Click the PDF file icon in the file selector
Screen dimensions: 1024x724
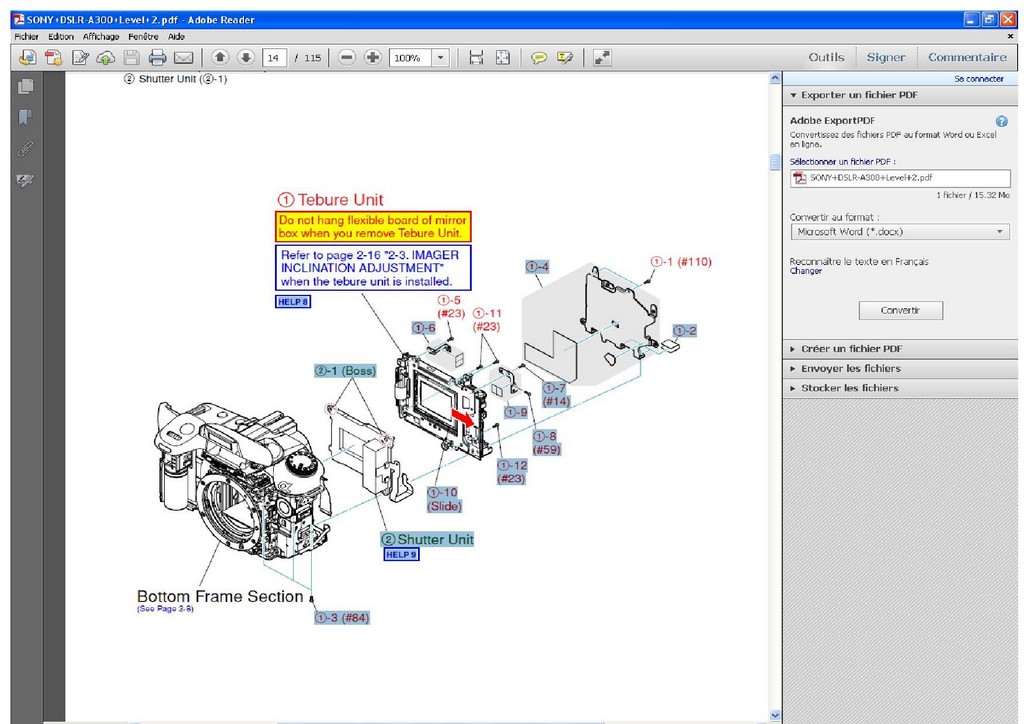(799, 178)
